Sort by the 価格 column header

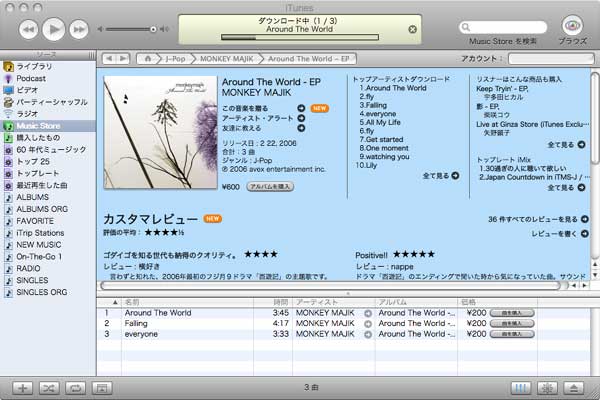tap(497, 302)
